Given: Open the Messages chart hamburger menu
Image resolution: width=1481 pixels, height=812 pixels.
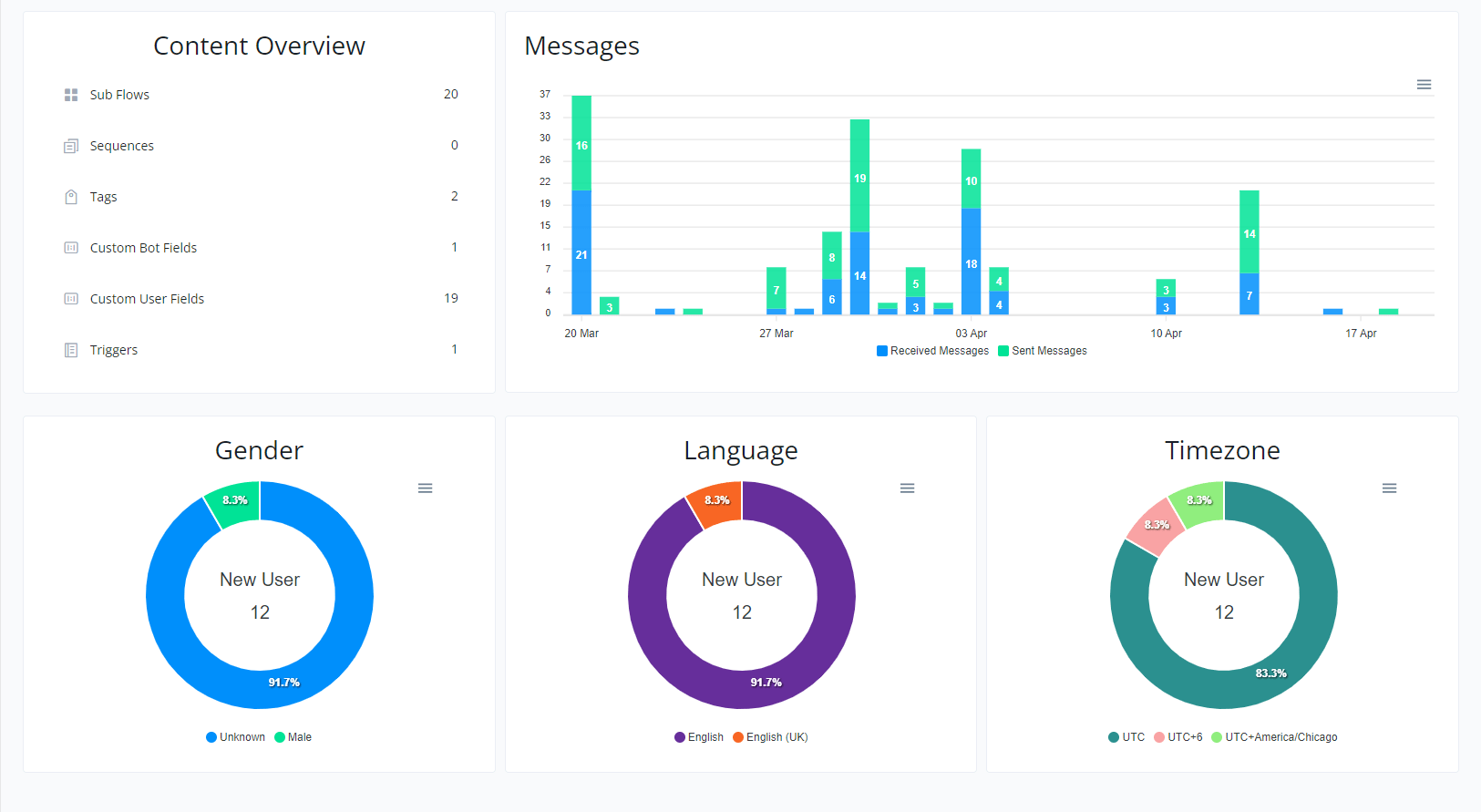Looking at the screenshot, I should coord(1424,85).
